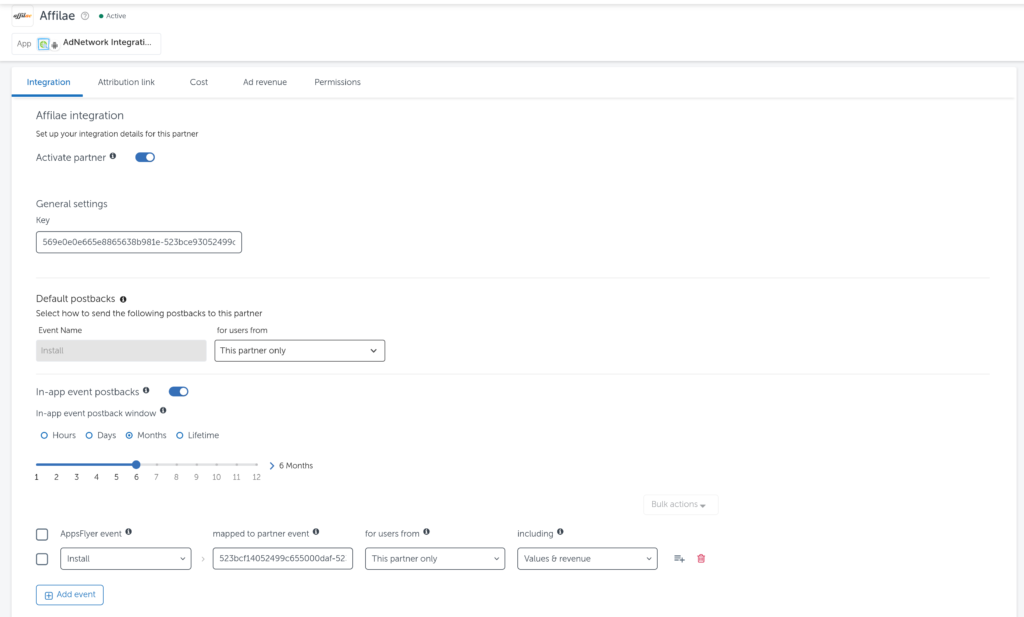Click info icon beside In-app event postback window
Viewport: 1024px width, 617px height.
coord(163,410)
